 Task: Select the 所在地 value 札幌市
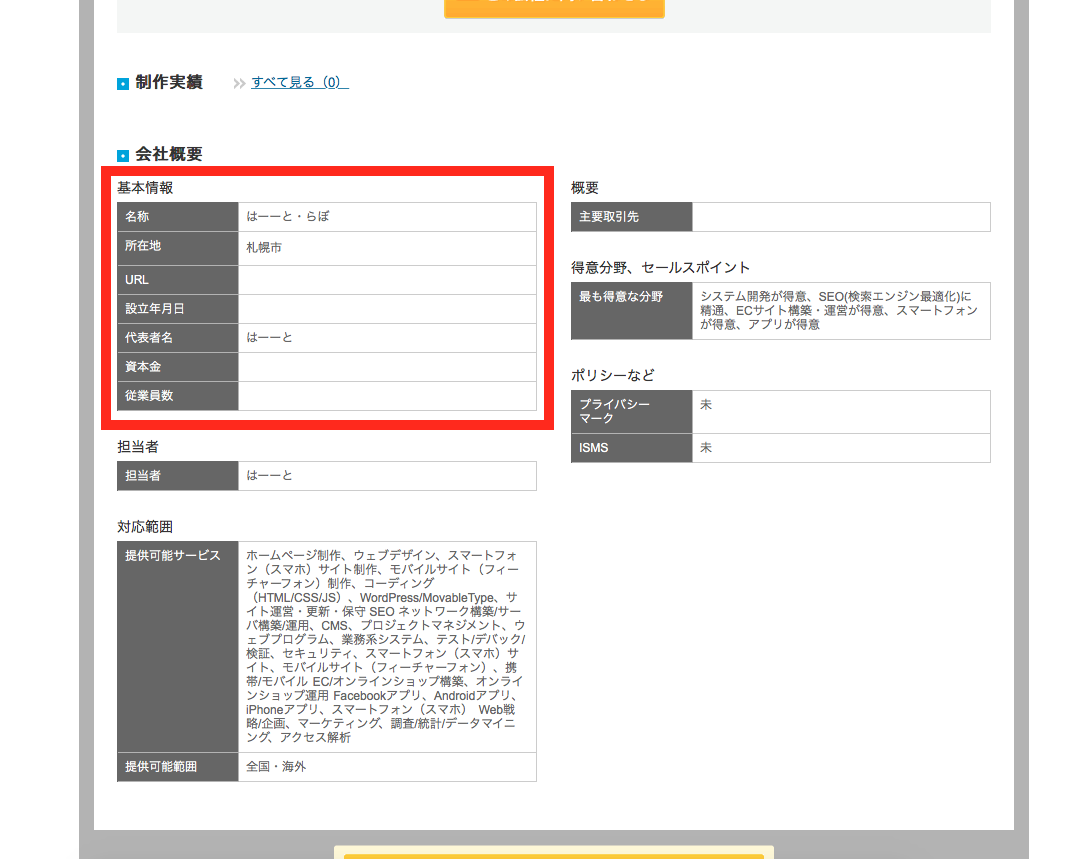pos(264,247)
